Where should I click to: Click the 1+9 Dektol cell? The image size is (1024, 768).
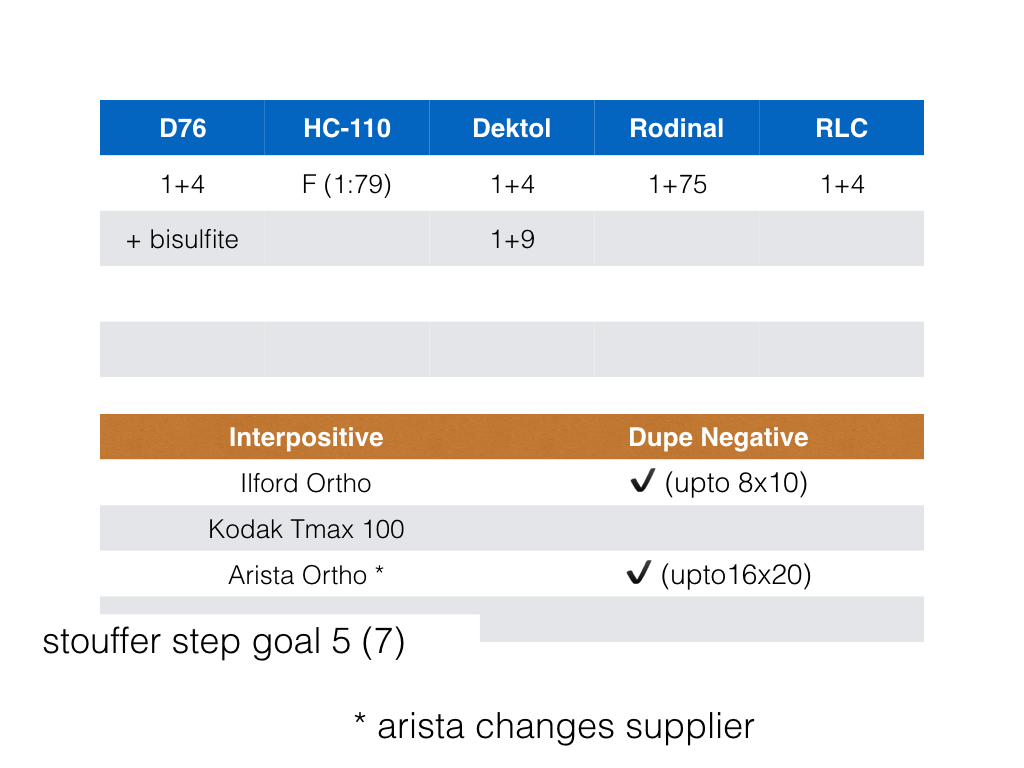pos(512,239)
